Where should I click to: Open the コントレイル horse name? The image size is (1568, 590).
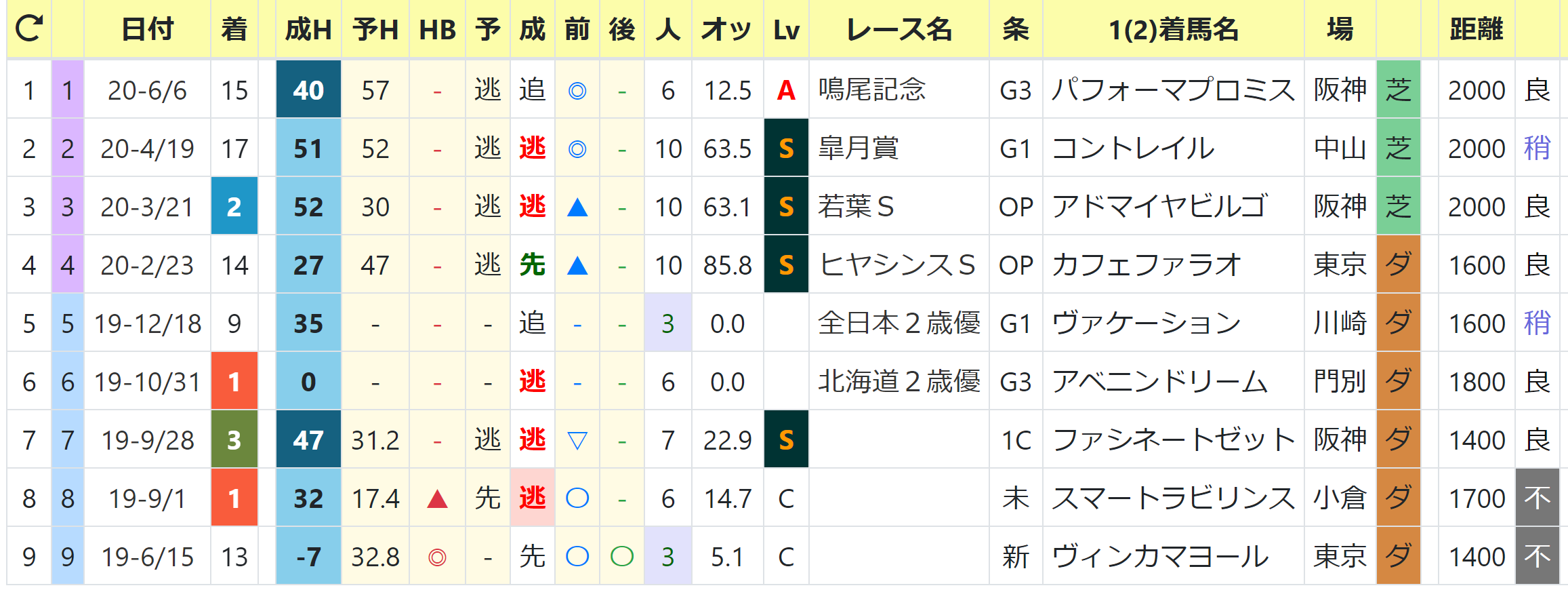coord(1132,149)
